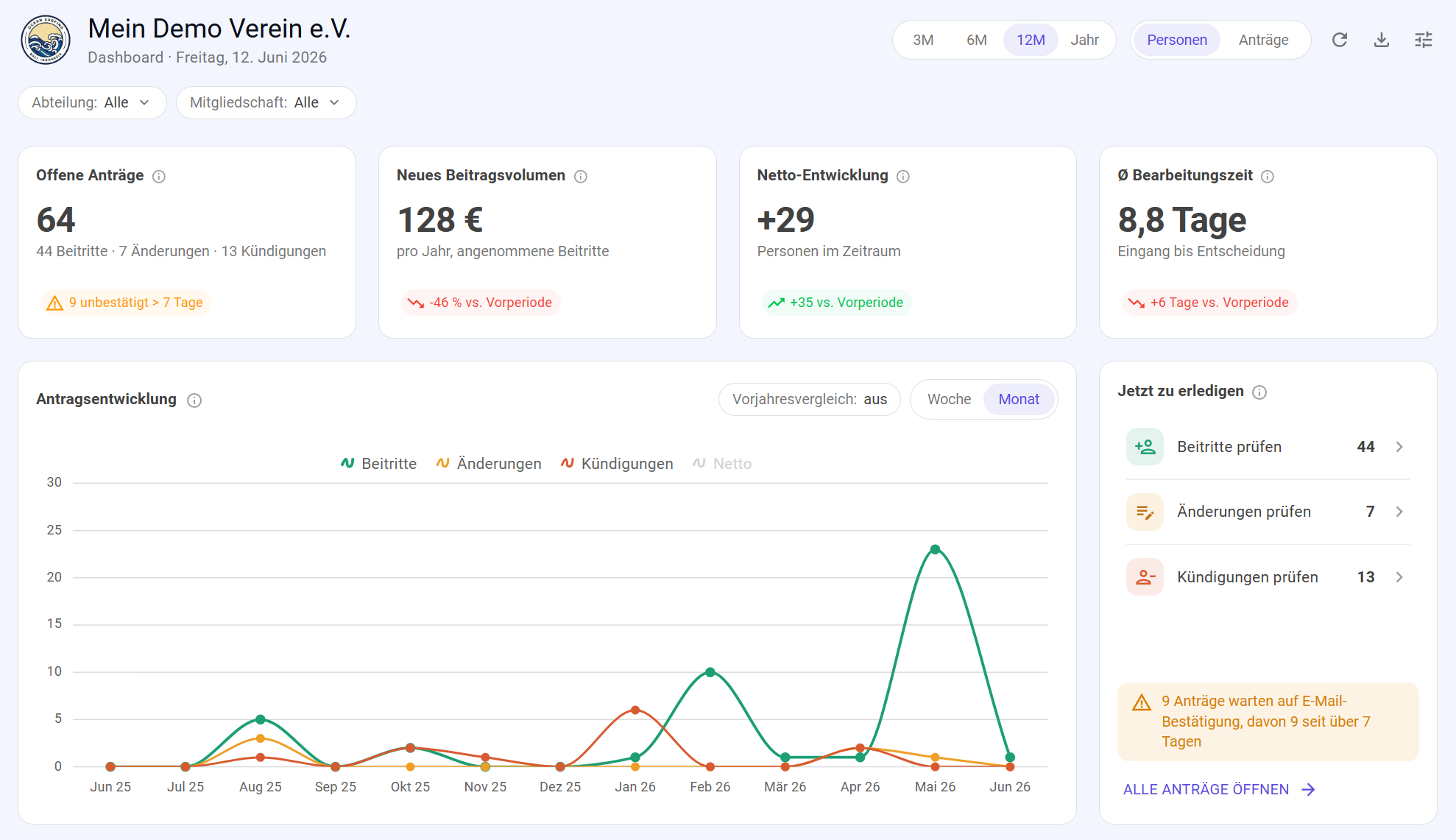1456x840 pixels.
Task: Switch view to Anträge
Action: pyautogui.click(x=1263, y=40)
